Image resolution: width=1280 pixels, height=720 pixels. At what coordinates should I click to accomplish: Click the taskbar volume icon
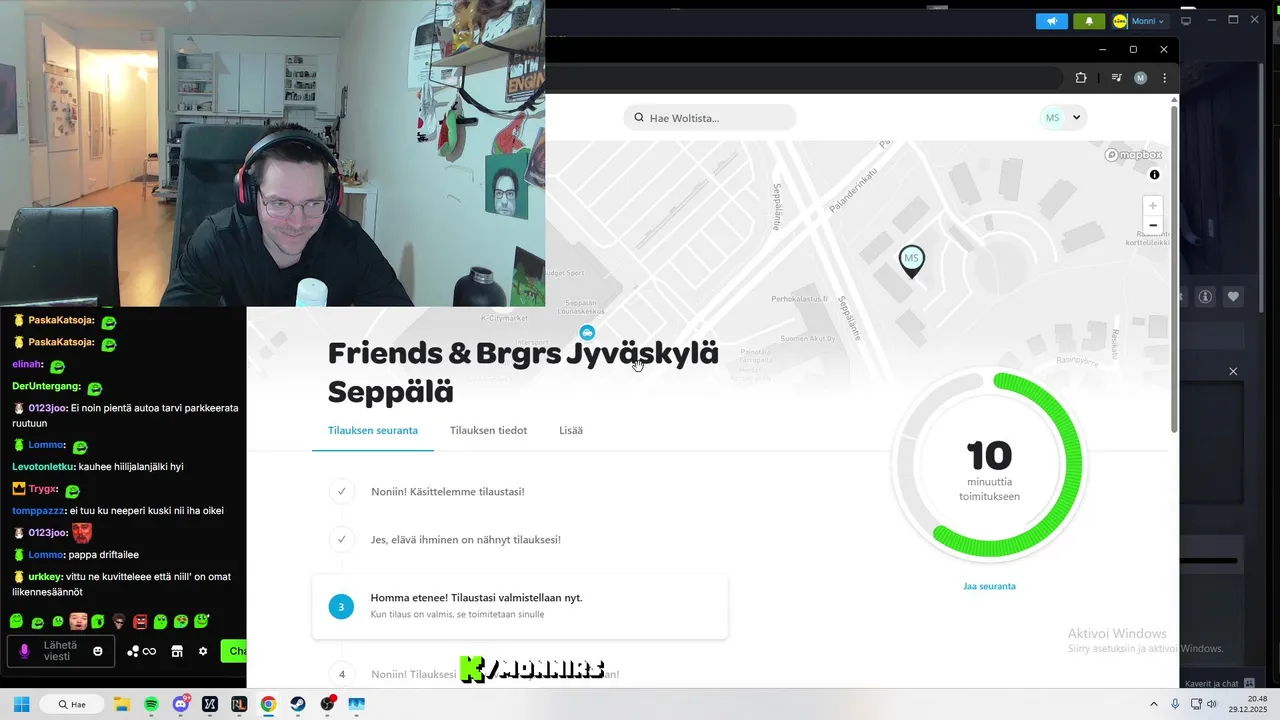[1211, 704]
